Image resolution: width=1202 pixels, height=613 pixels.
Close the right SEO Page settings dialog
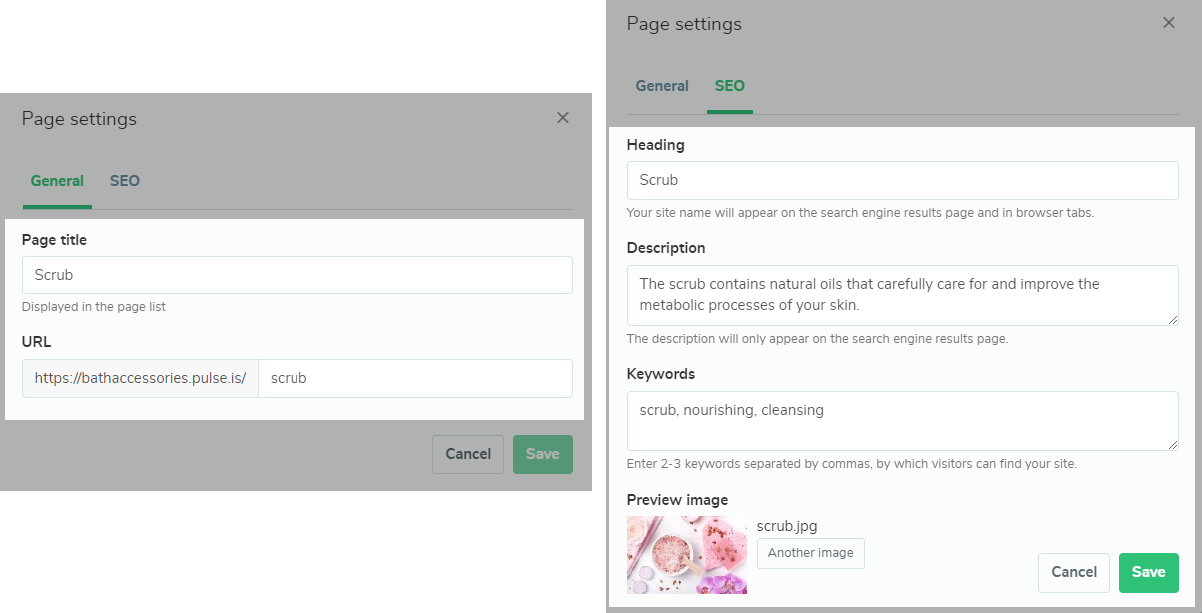pyautogui.click(x=1169, y=22)
